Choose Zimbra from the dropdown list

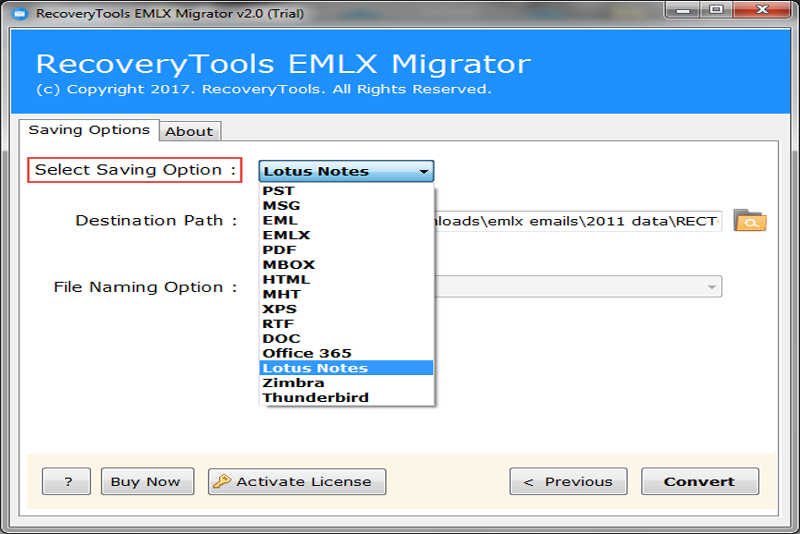(346, 383)
